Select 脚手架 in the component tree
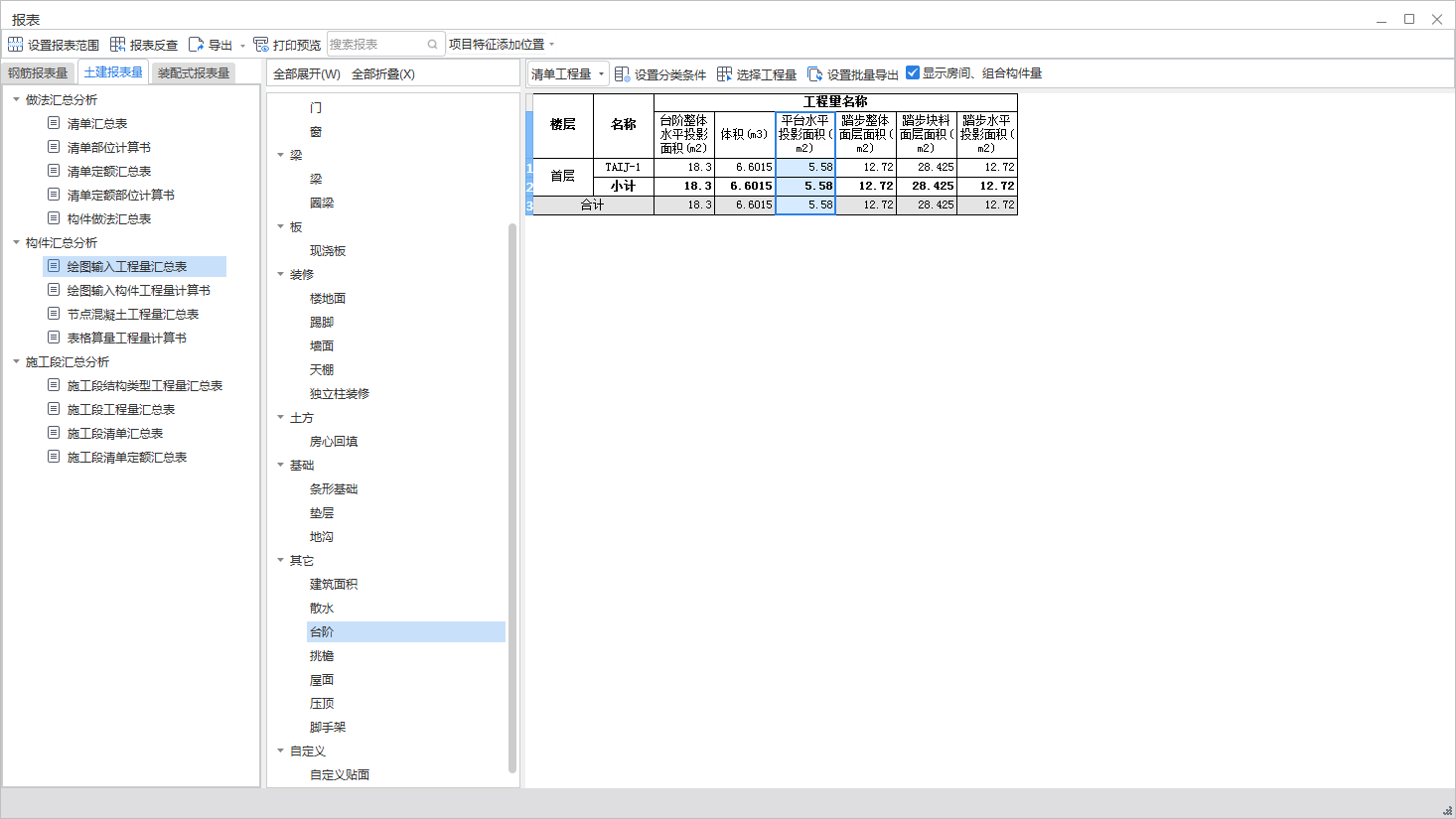Image resolution: width=1456 pixels, height=819 pixels. [x=328, y=728]
